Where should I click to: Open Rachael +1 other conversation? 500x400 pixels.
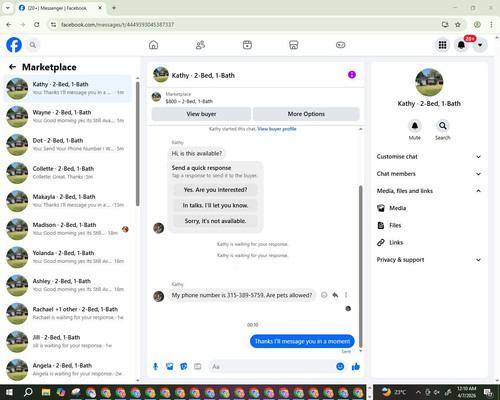pyautogui.click(x=67, y=313)
